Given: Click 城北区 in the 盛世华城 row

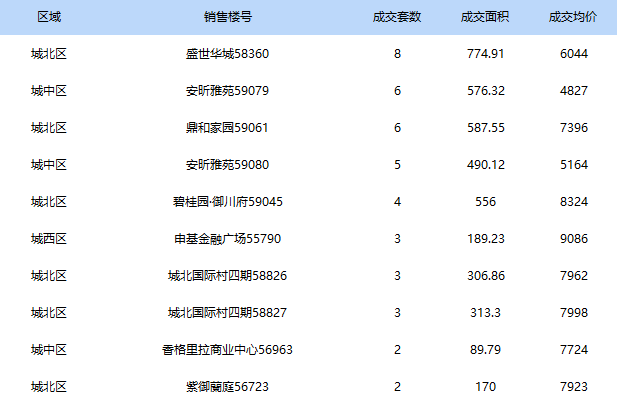Looking at the screenshot, I should 49,54.
